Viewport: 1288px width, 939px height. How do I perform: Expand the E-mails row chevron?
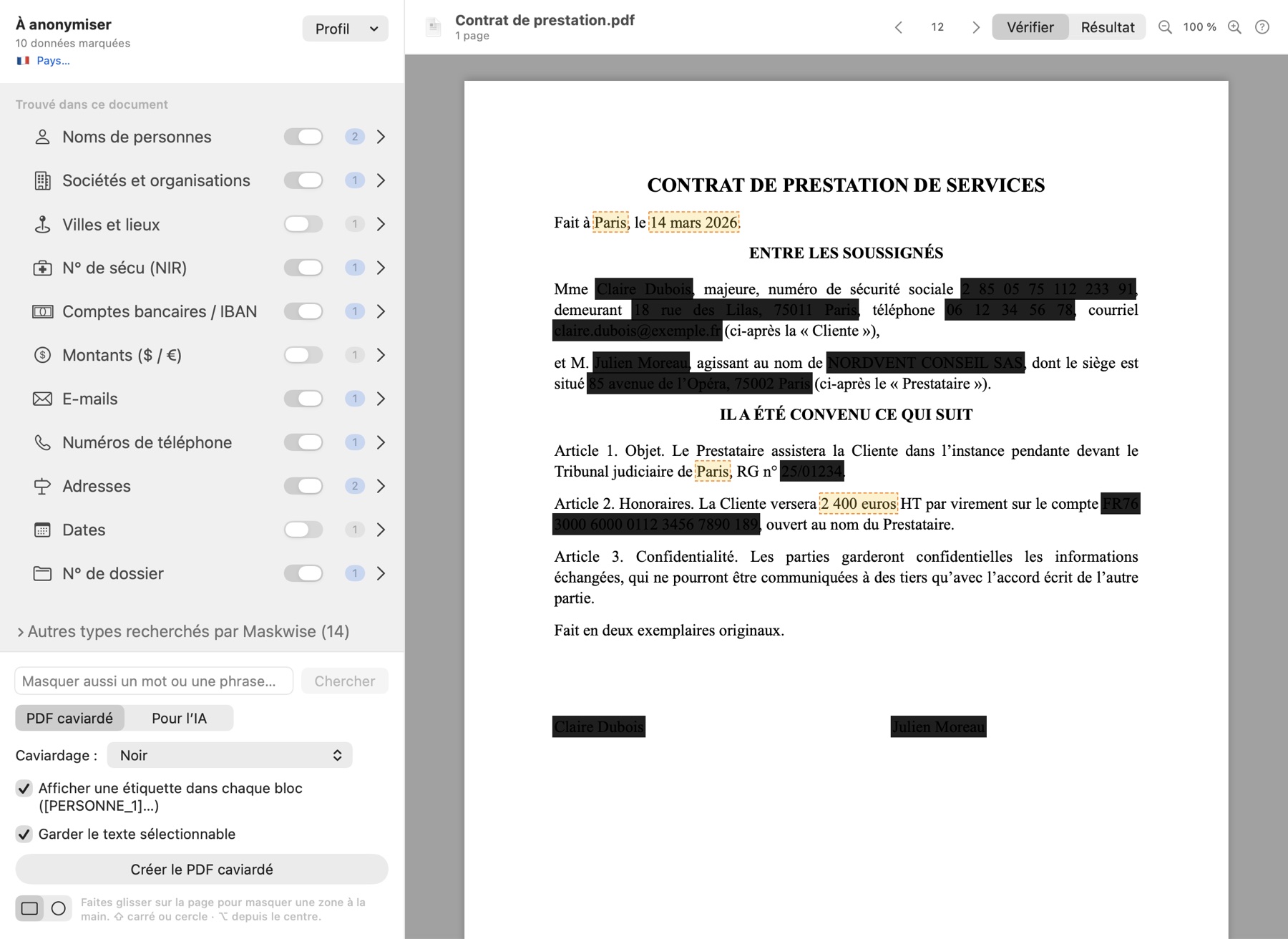pos(381,399)
